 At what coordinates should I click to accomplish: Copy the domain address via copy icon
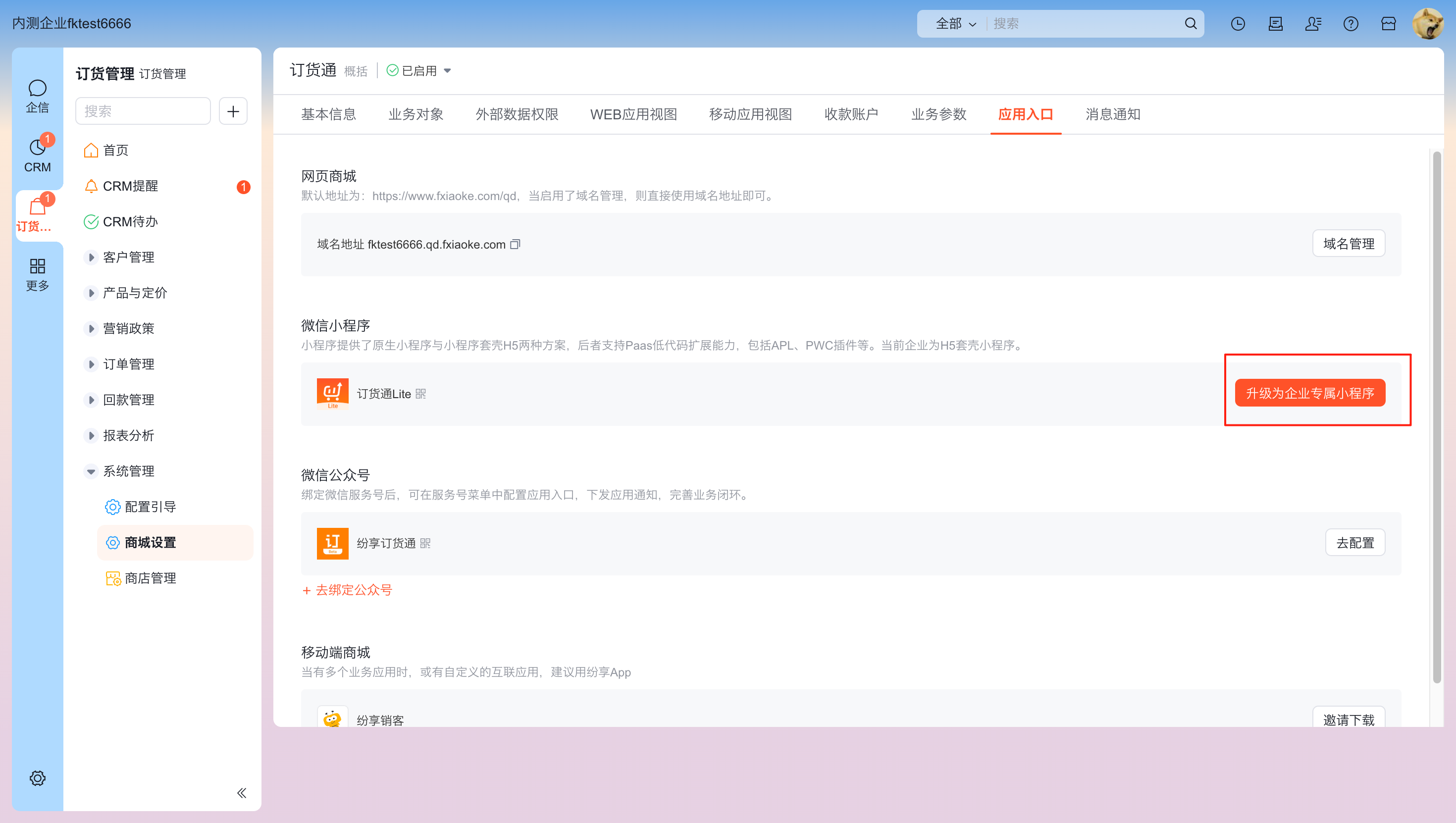tap(515, 244)
